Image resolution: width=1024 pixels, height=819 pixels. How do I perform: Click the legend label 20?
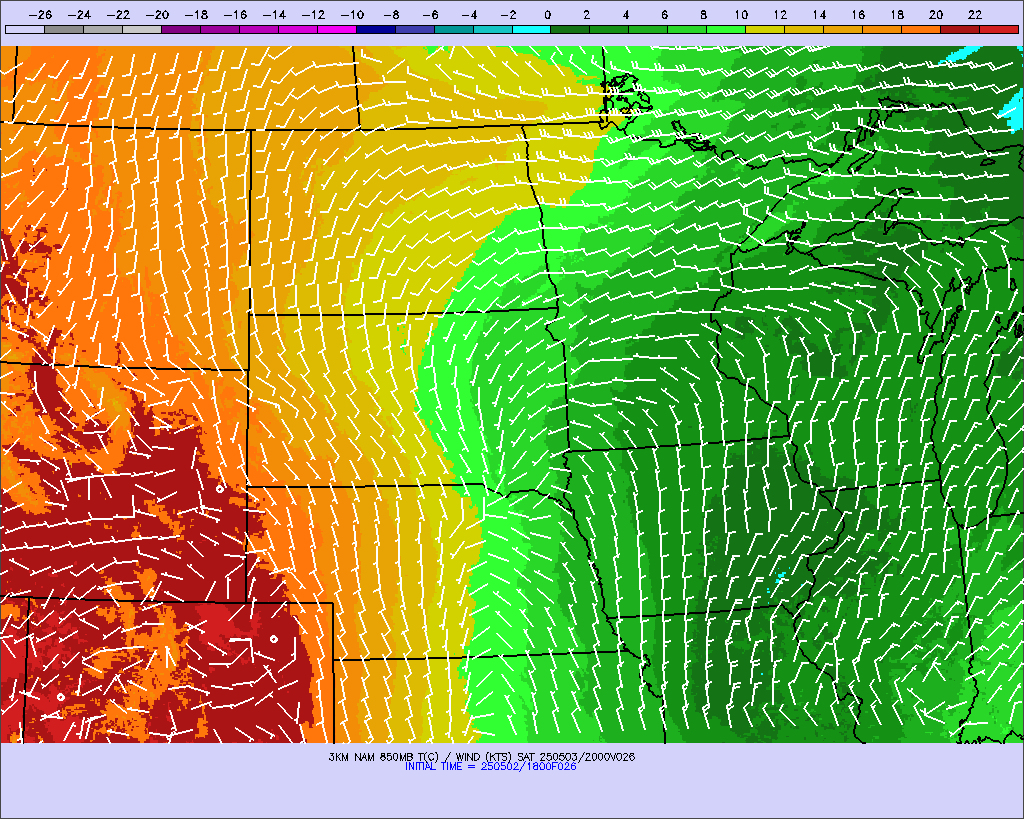point(936,15)
